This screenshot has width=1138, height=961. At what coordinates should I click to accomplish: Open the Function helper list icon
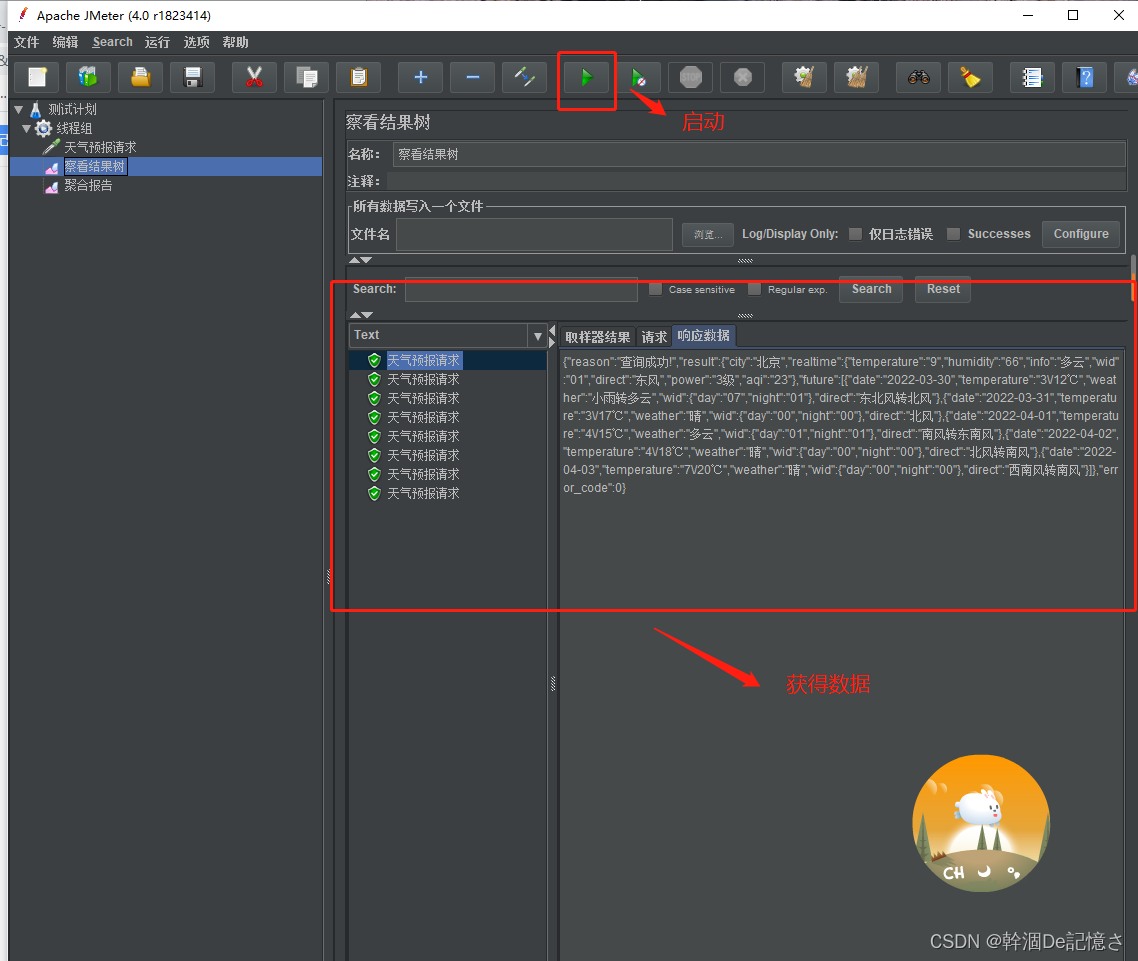pos(1033,77)
